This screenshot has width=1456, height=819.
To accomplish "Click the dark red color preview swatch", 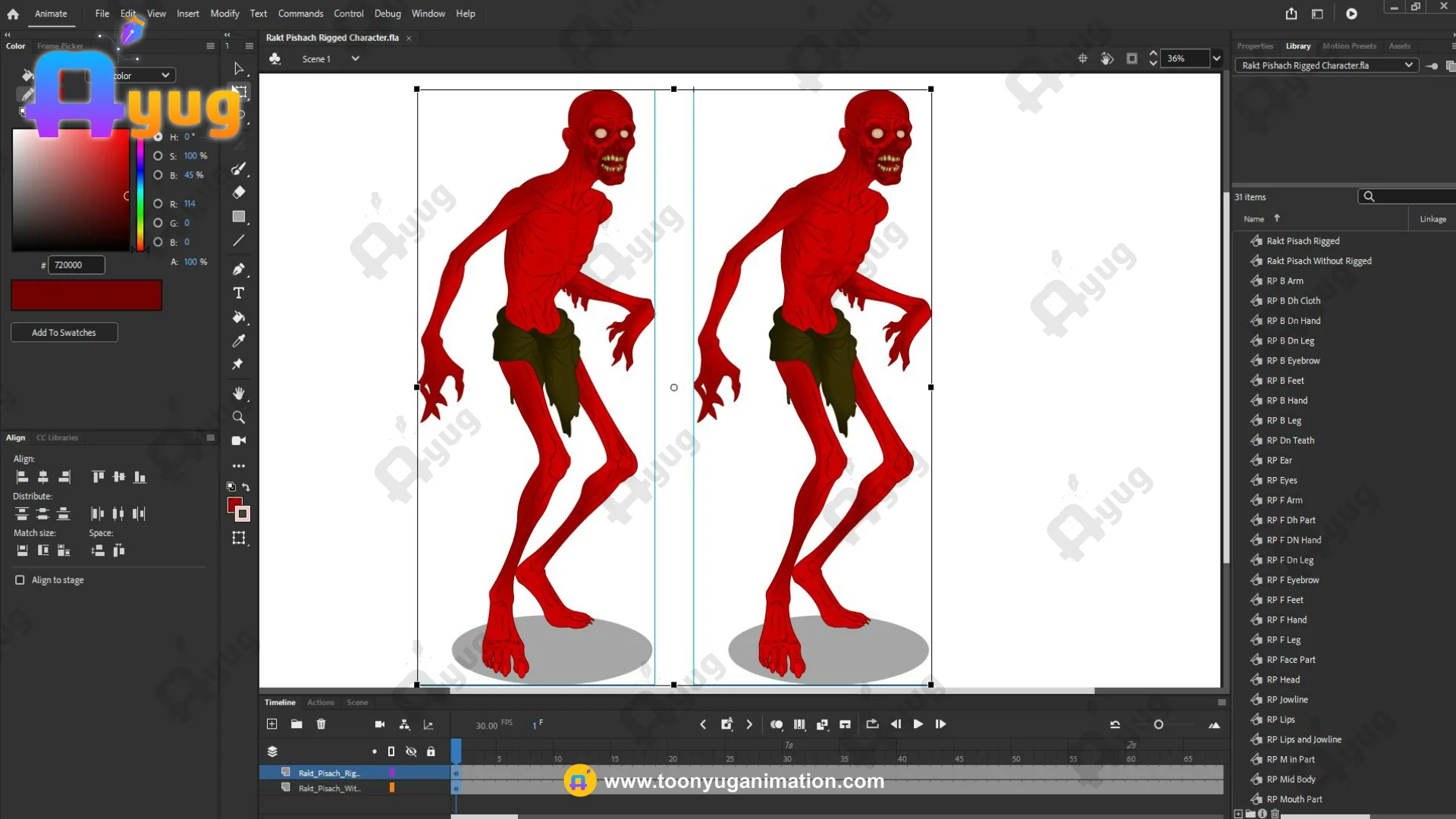I will (86, 295).
